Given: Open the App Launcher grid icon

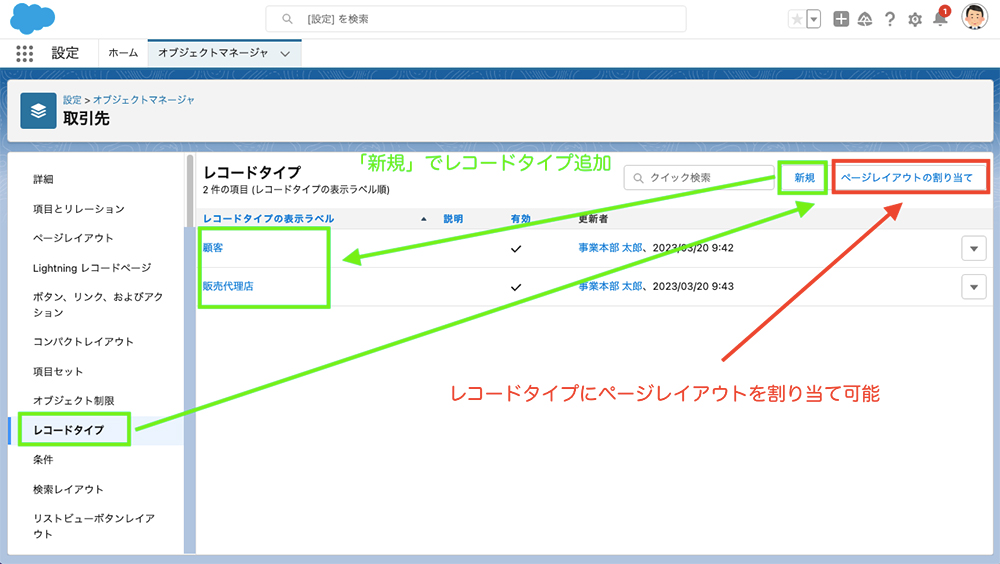Looking at the screenshot, I should click(24, 54).
